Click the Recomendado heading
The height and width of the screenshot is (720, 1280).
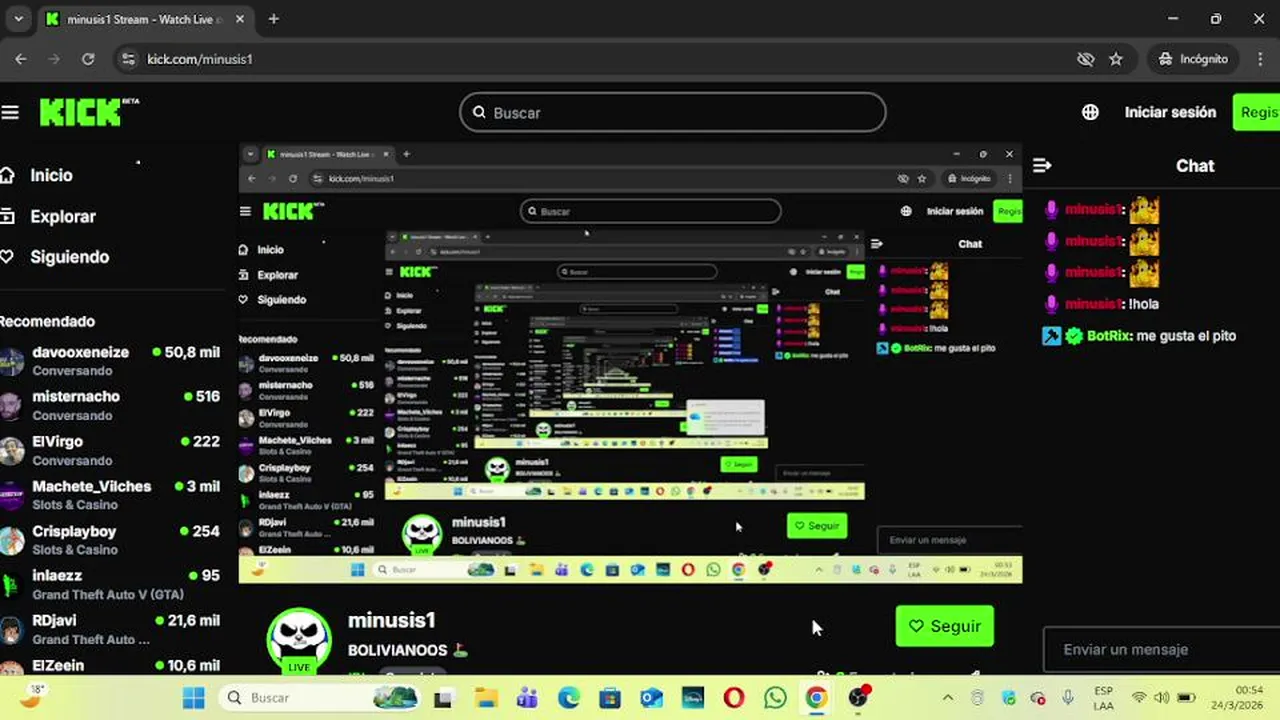pos(47,321)
